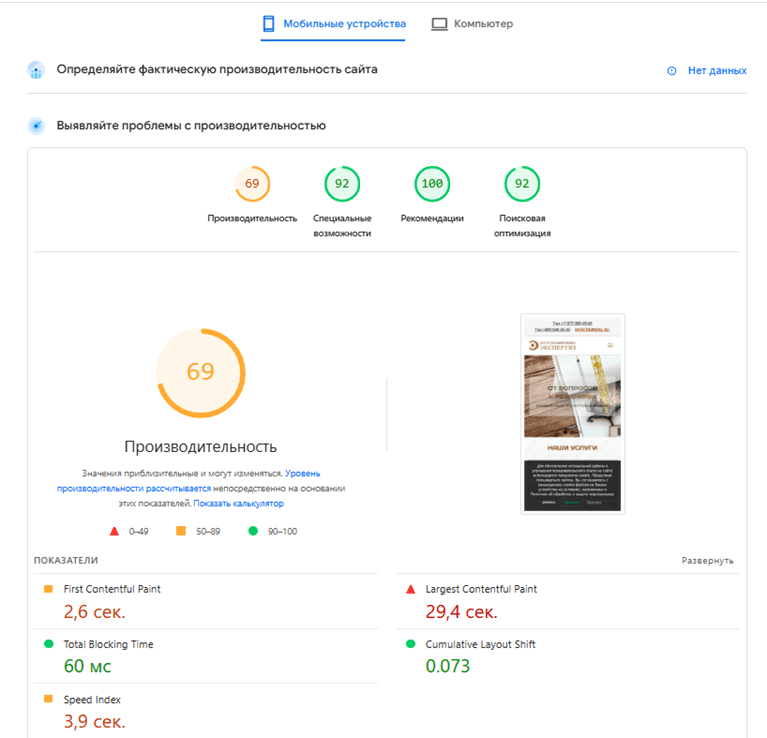Image resolution: width=767 pixels, height=738 pixels.
Task: Click the 2,6 сек. value
Action: pos(94,612)
